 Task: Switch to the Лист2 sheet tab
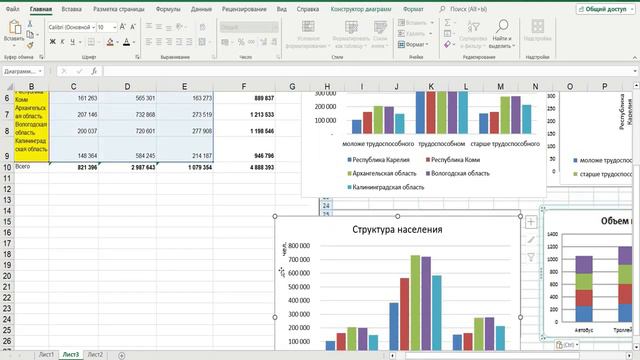95,355
